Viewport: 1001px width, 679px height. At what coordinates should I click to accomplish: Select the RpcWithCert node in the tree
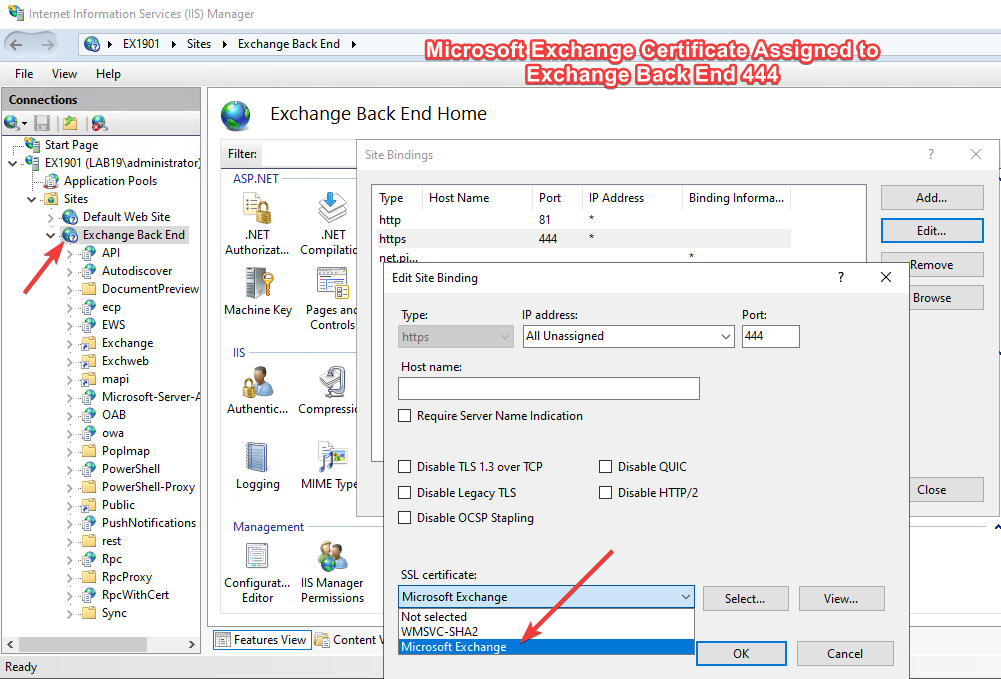pyautogui.click(x=135, y=595)
